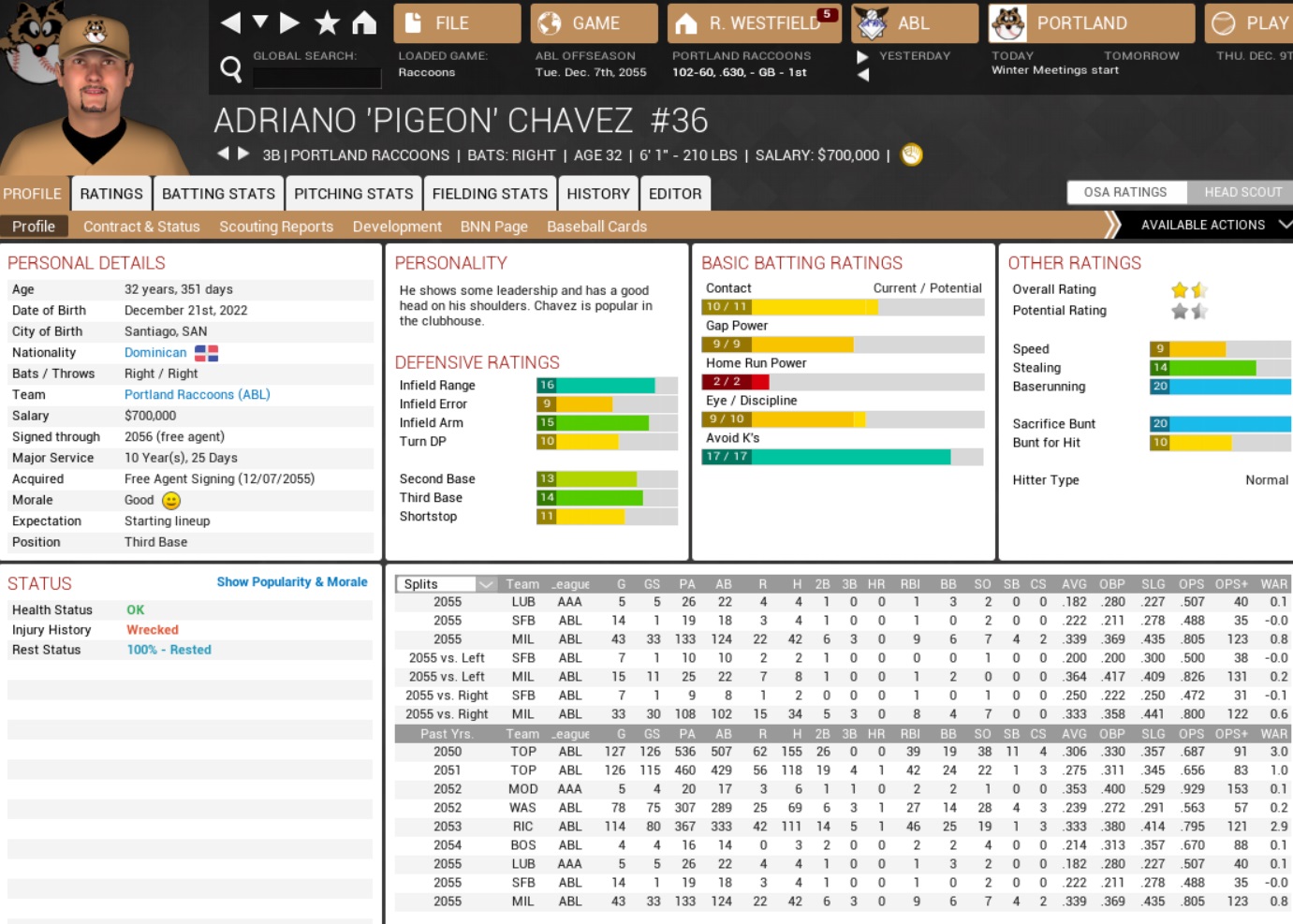Image resolution: width=1293 pixels, height=924 pixels.
Task: Open Portland Raccoons (ABL) team link
Action: 197,395
